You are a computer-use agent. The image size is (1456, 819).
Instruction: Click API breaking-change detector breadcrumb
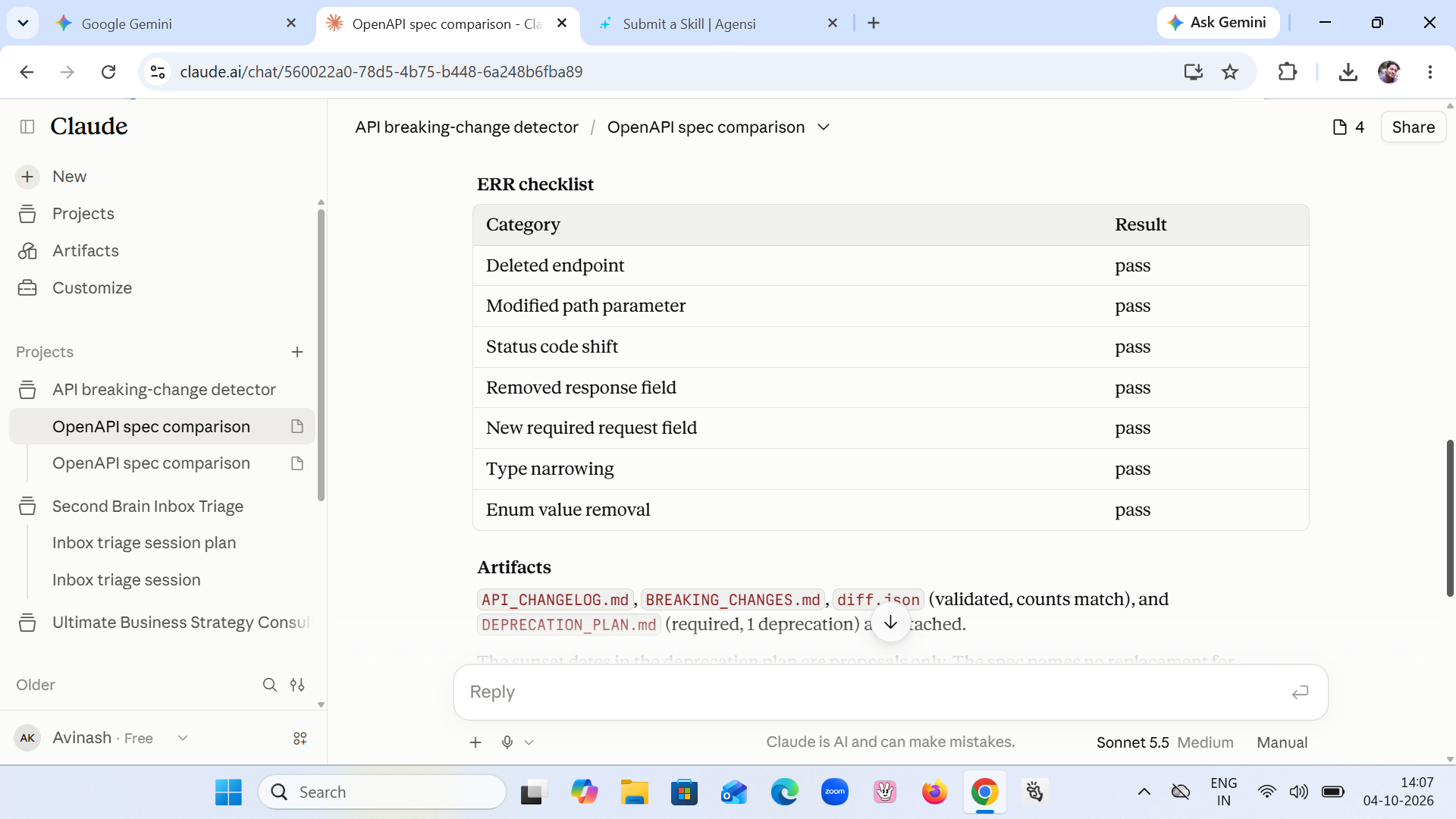(466, 127)
